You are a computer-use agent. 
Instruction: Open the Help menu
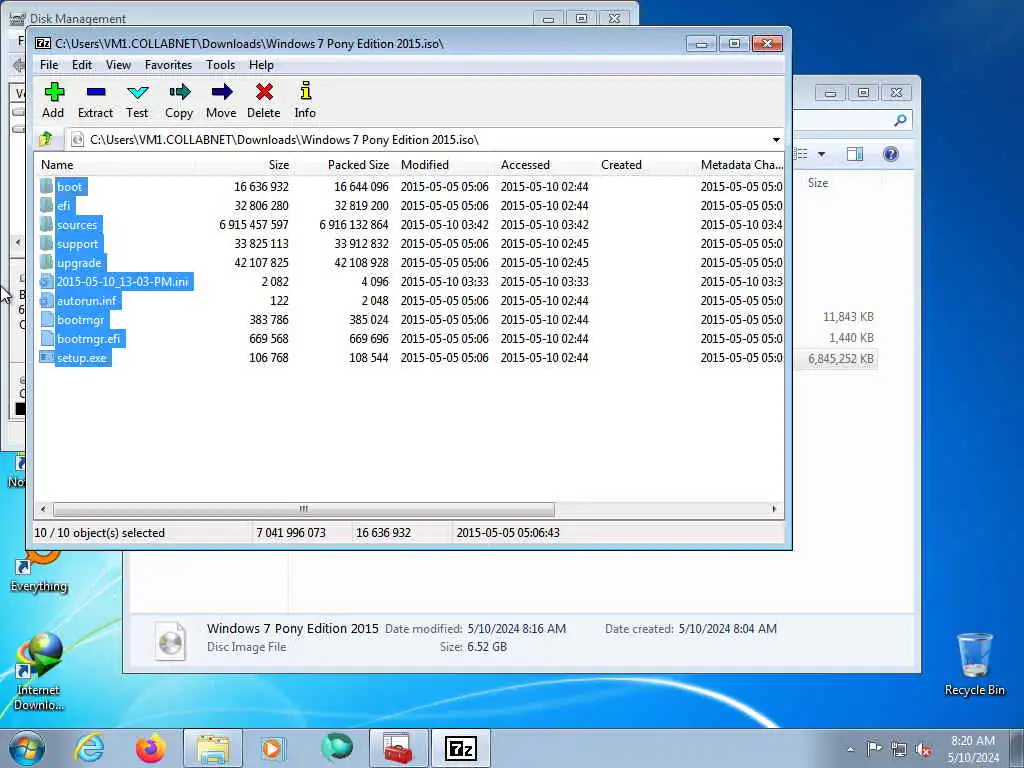(x=261, y=65)
